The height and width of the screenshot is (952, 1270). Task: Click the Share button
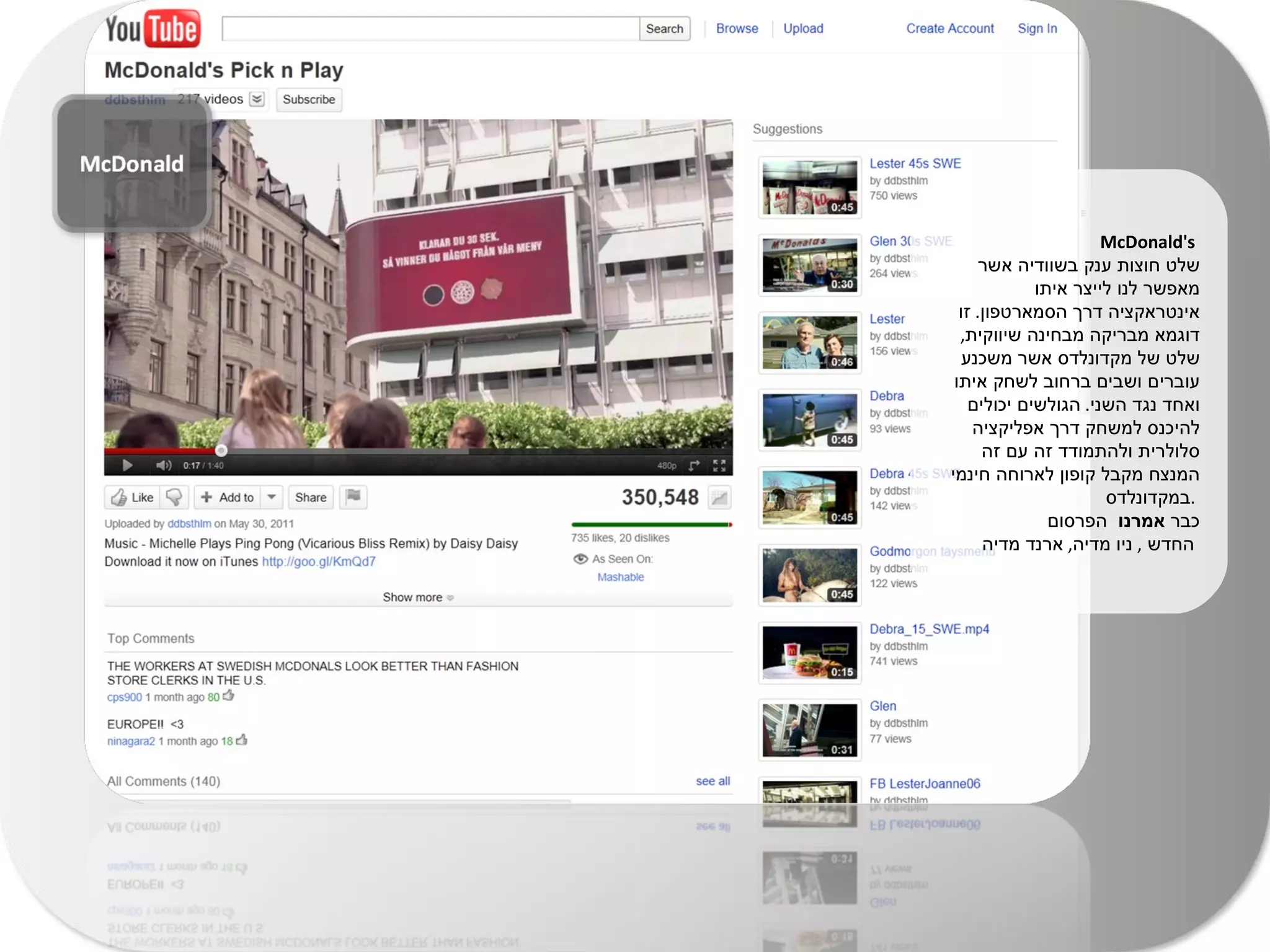tap(311, 497)
